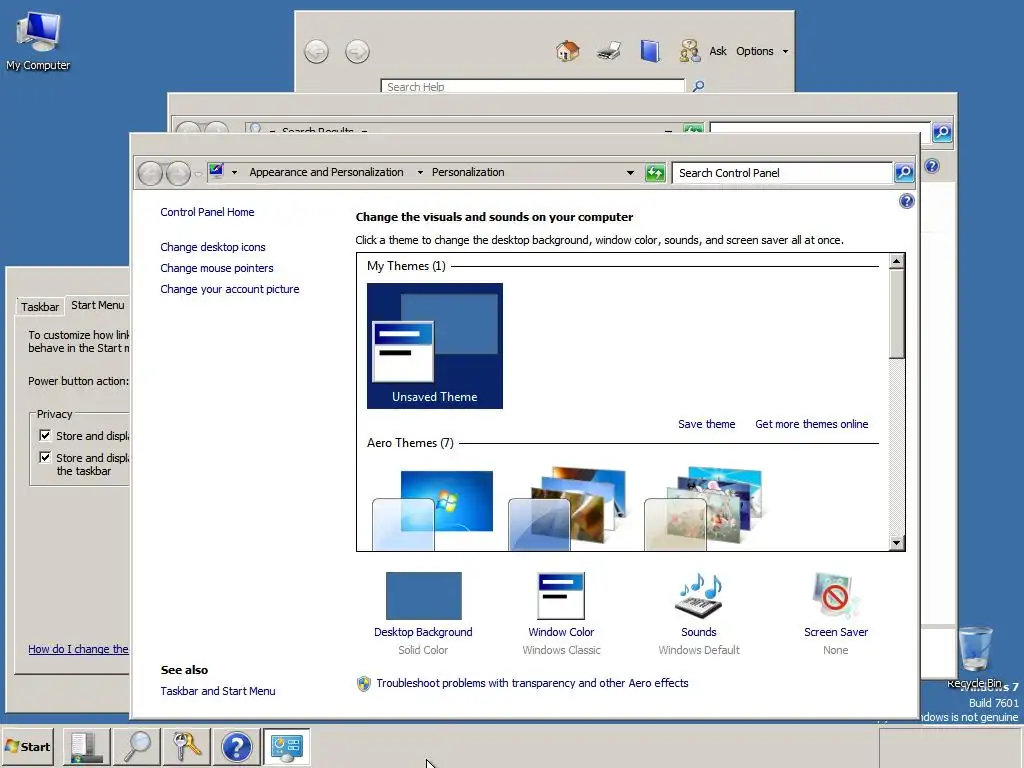Viewport: 1024px width, 768px height.
Task: Open Options dropdown arrow in Help window
Action: tap(785, 52)
